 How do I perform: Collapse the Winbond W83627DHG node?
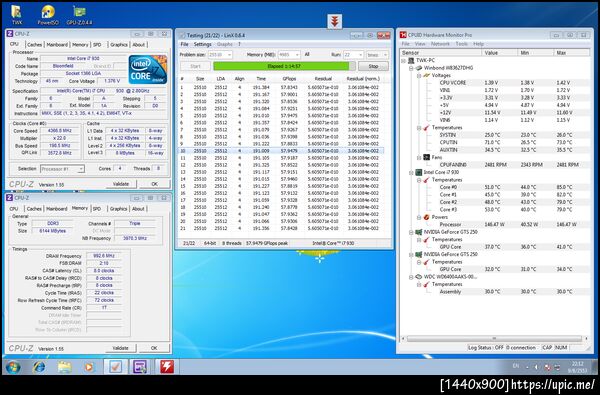tap(411, 68)
